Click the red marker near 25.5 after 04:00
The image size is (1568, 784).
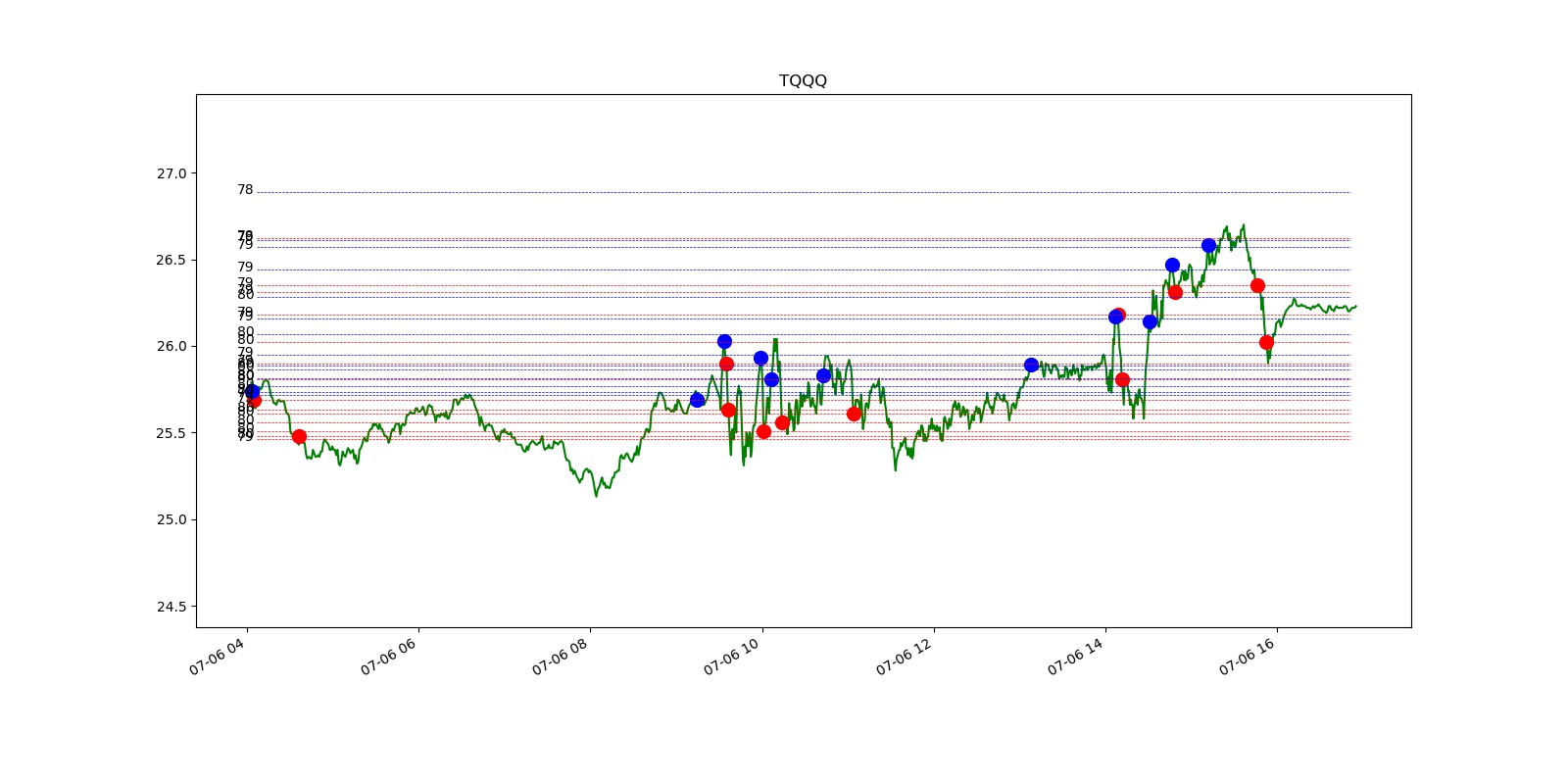(x=299, y=436)
